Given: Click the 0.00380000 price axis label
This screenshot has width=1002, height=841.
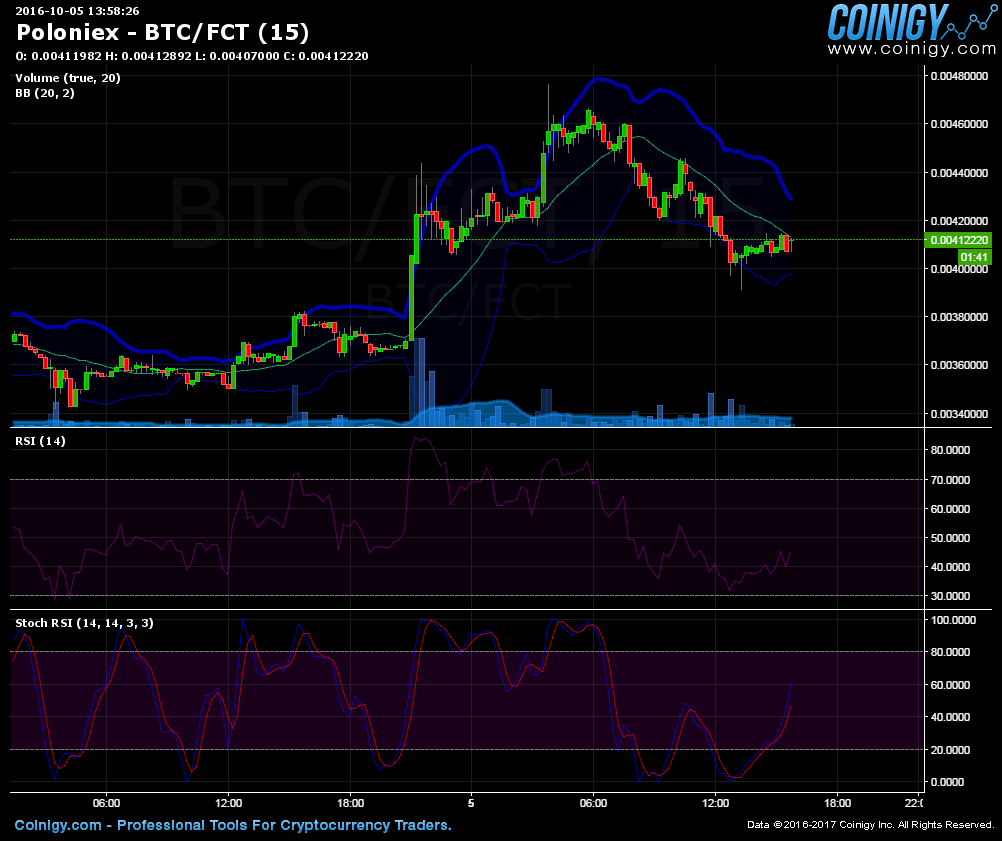Looking at the screenshot, I should coord(960,317).
